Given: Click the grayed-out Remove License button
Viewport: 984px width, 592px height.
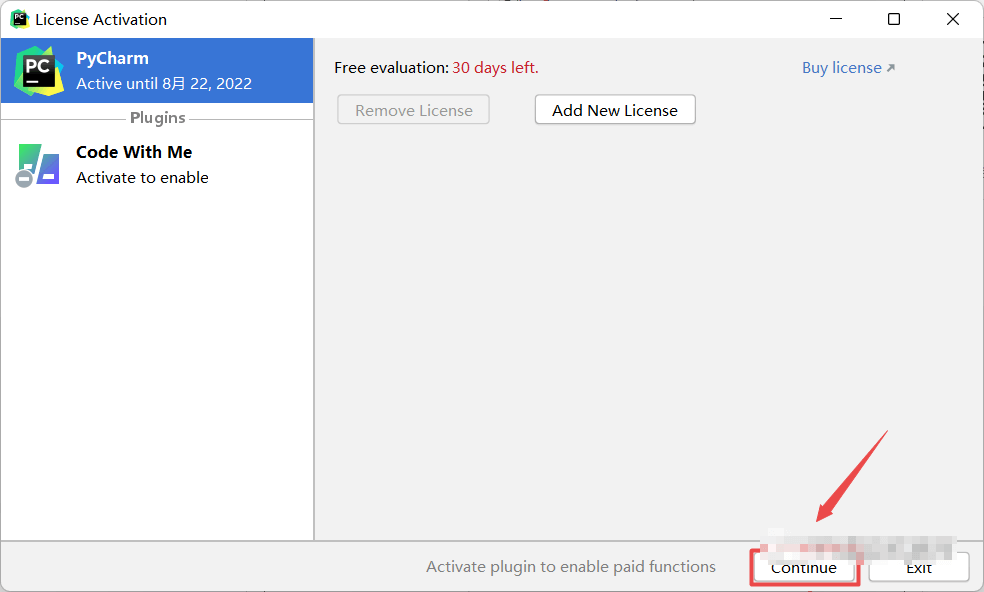Looking at the screenshot, I should click(413, 110).
